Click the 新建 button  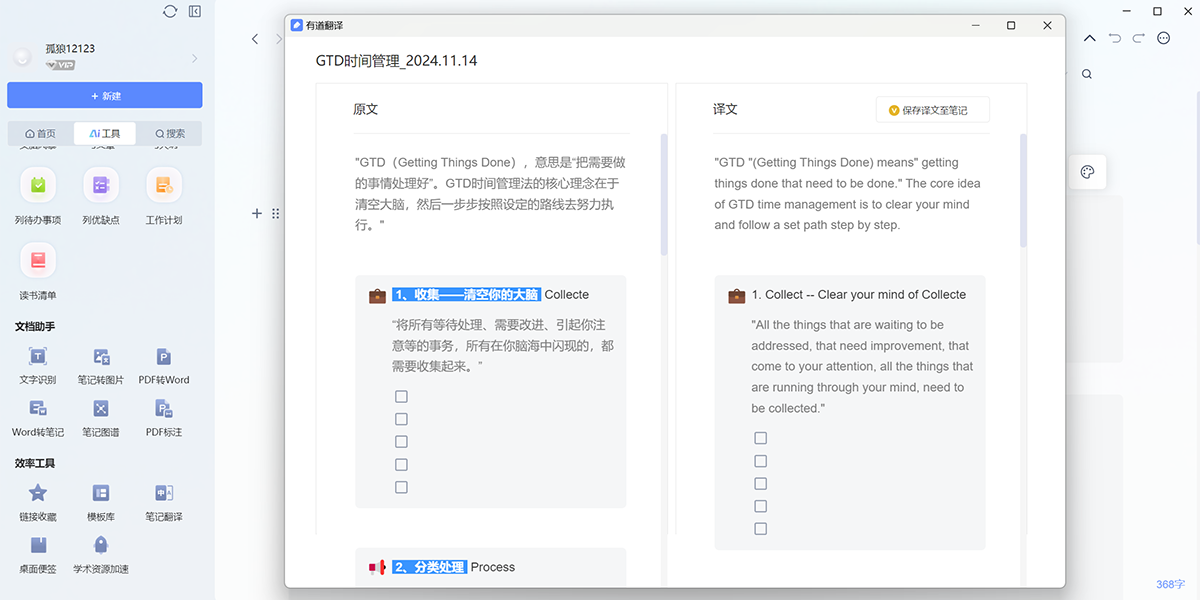pyautogui.click(x=105, y=95)
